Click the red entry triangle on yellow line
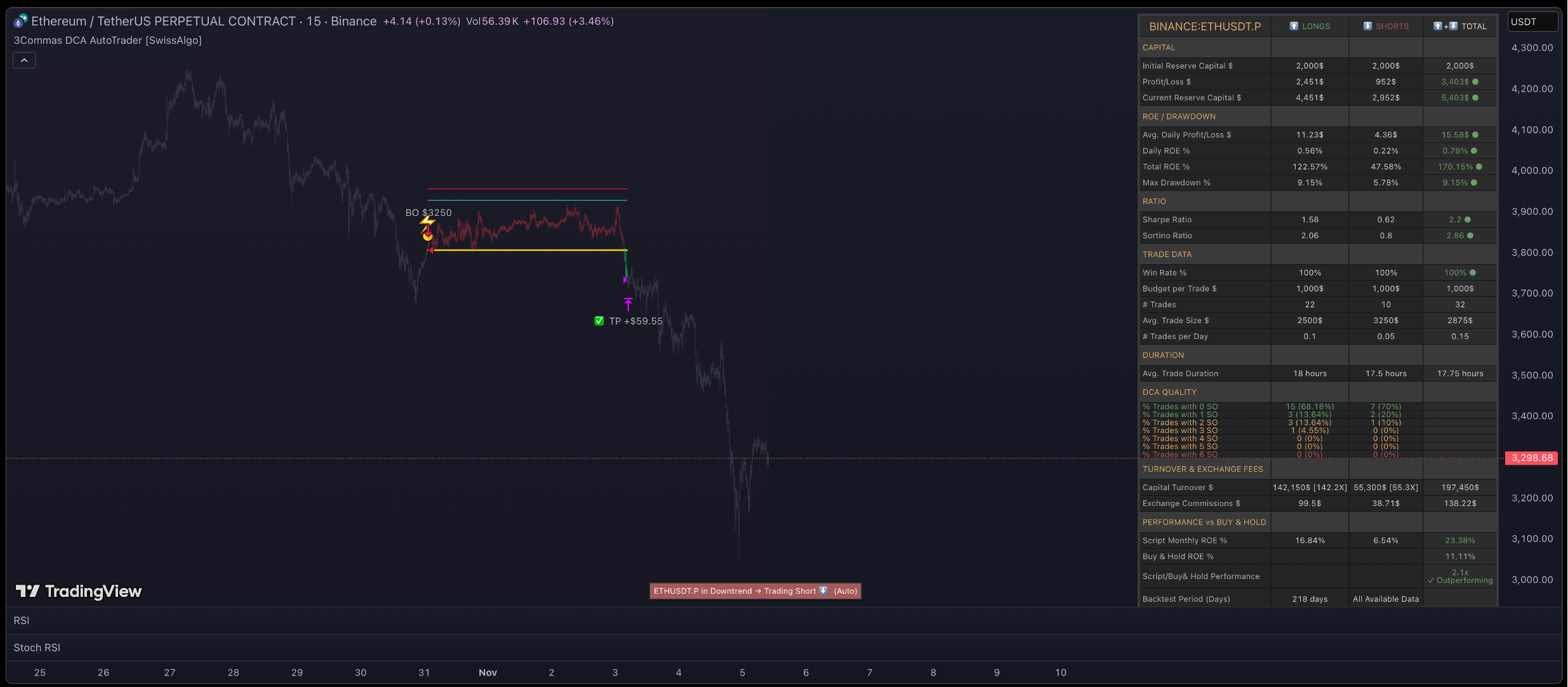The width and height of the screenshot is (1568, 687). click(431, 250)
